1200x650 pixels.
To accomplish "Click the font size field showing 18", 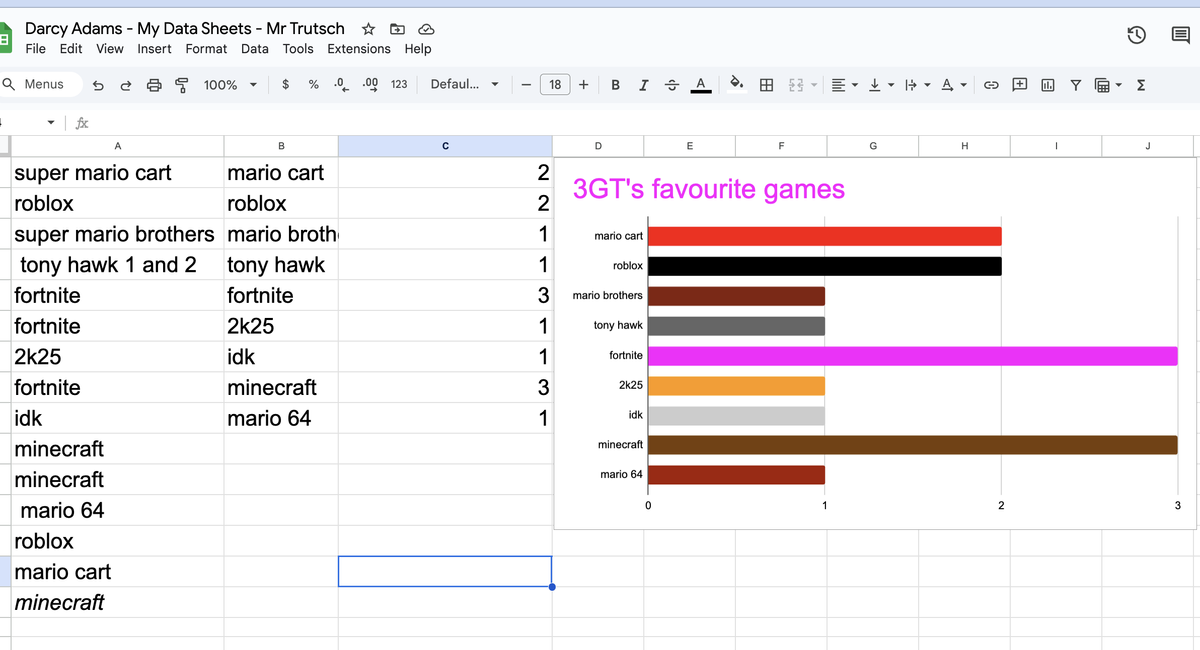I will [x=555, y=85].
